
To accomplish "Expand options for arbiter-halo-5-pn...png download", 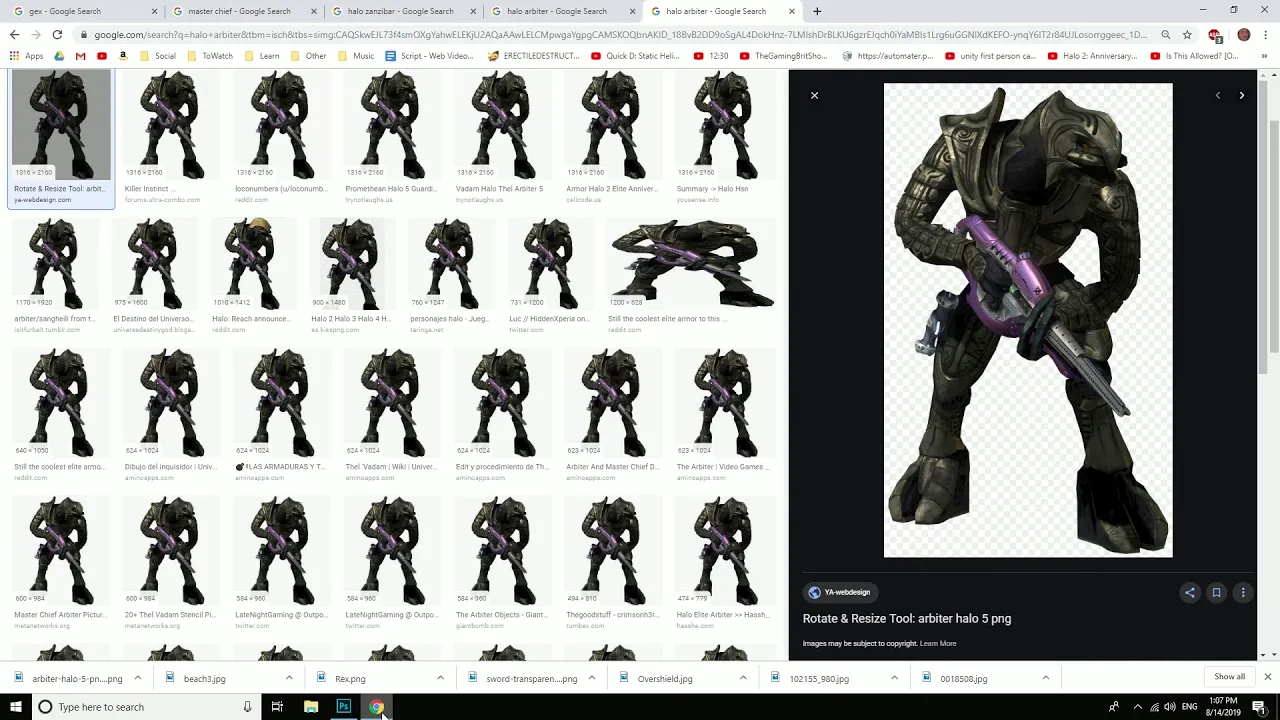I will pyautogui.click(x=137, y=678).
